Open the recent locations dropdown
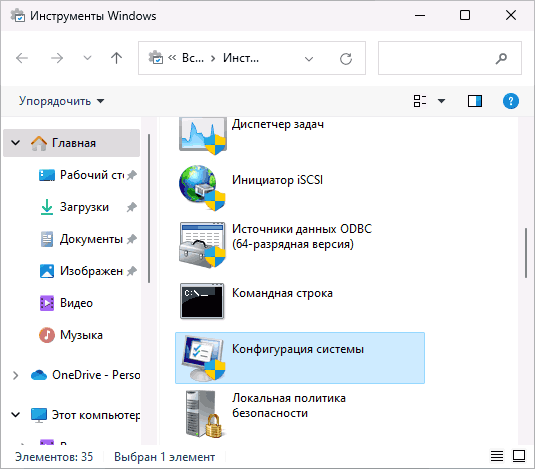The width and height of the screenshot is (535, 469). (87, 58)
